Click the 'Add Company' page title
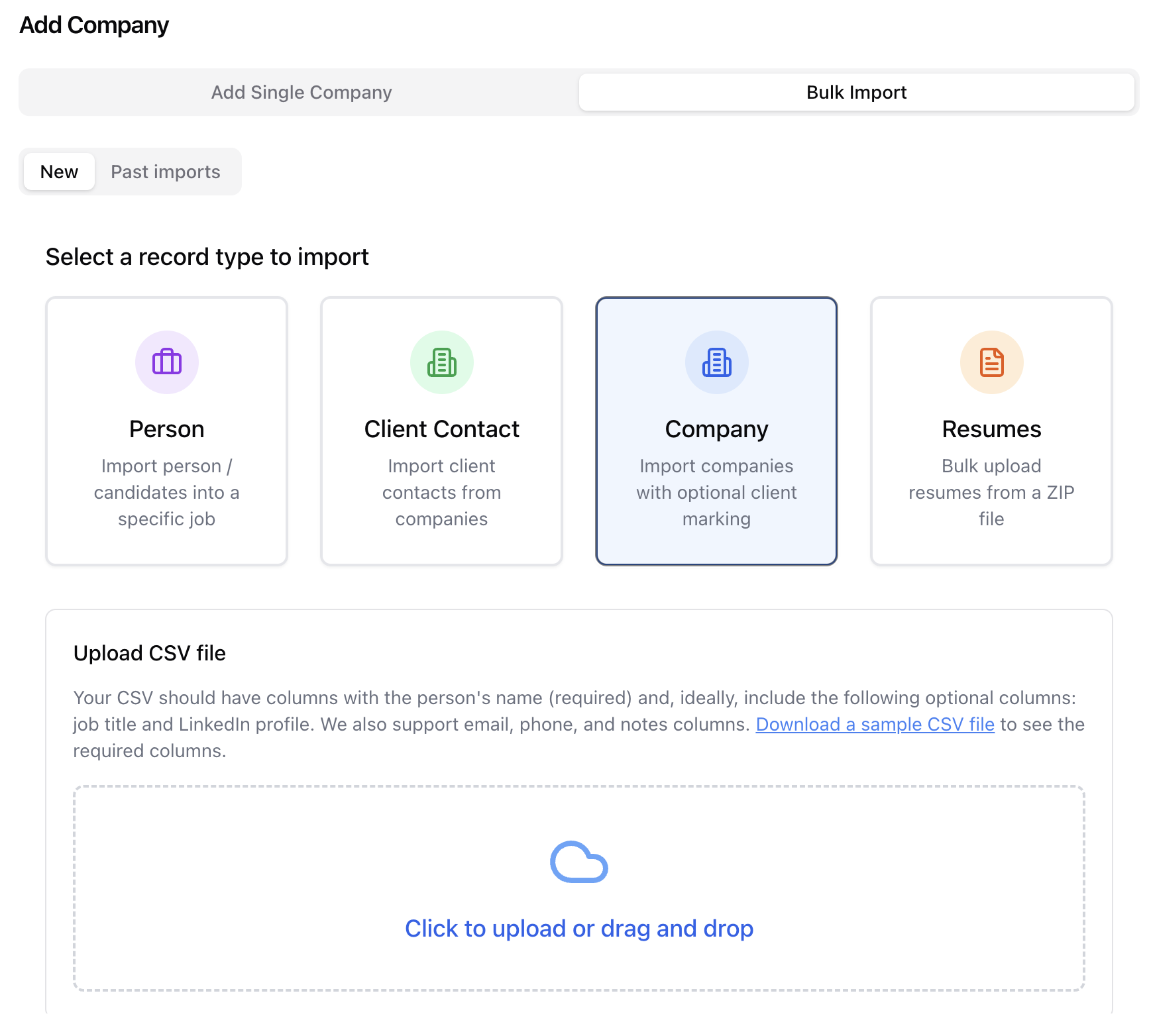The image size is (1149, 1036). coord(94,25)
